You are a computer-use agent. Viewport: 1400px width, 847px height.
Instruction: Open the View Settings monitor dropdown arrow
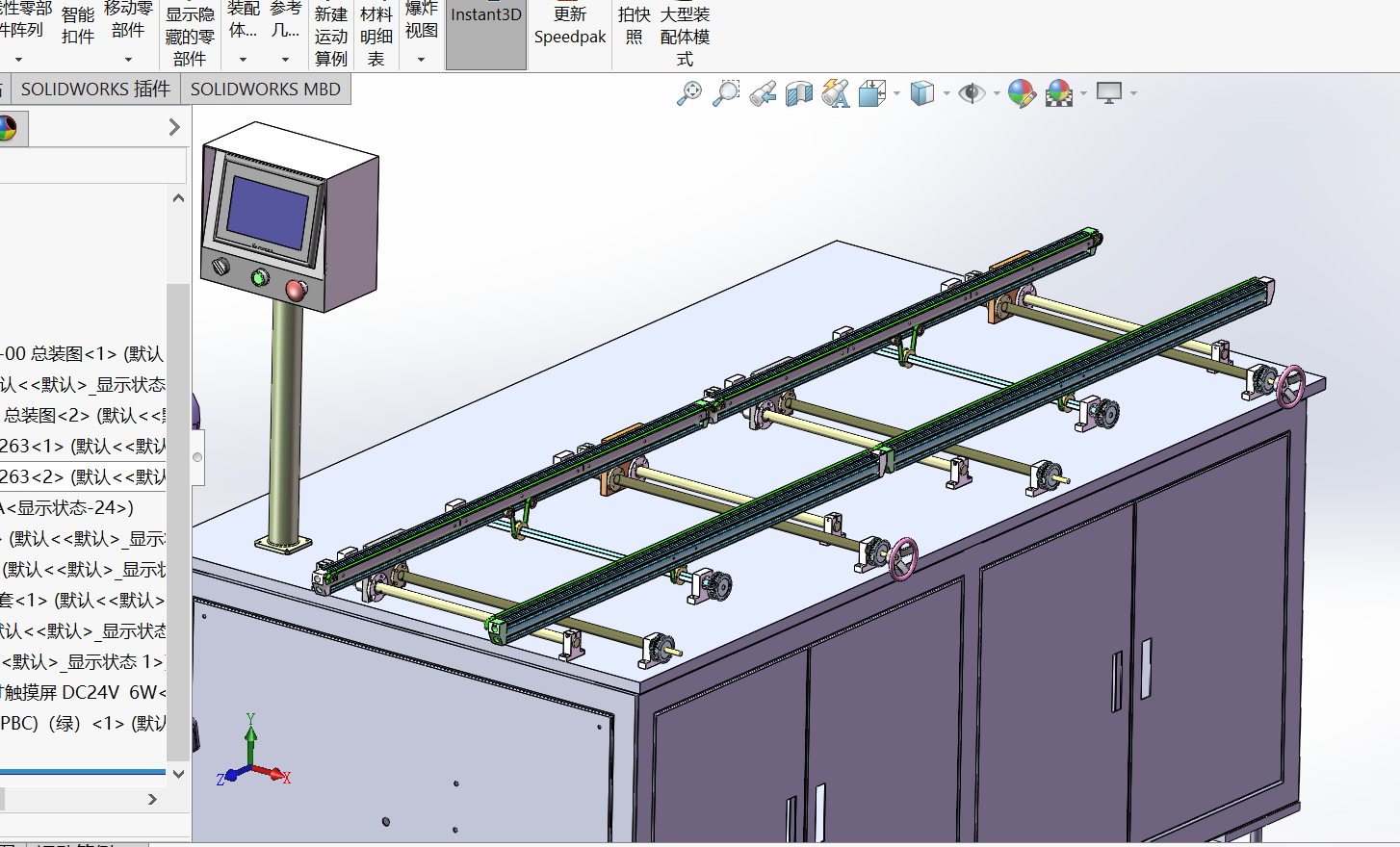pos(1133,93)
